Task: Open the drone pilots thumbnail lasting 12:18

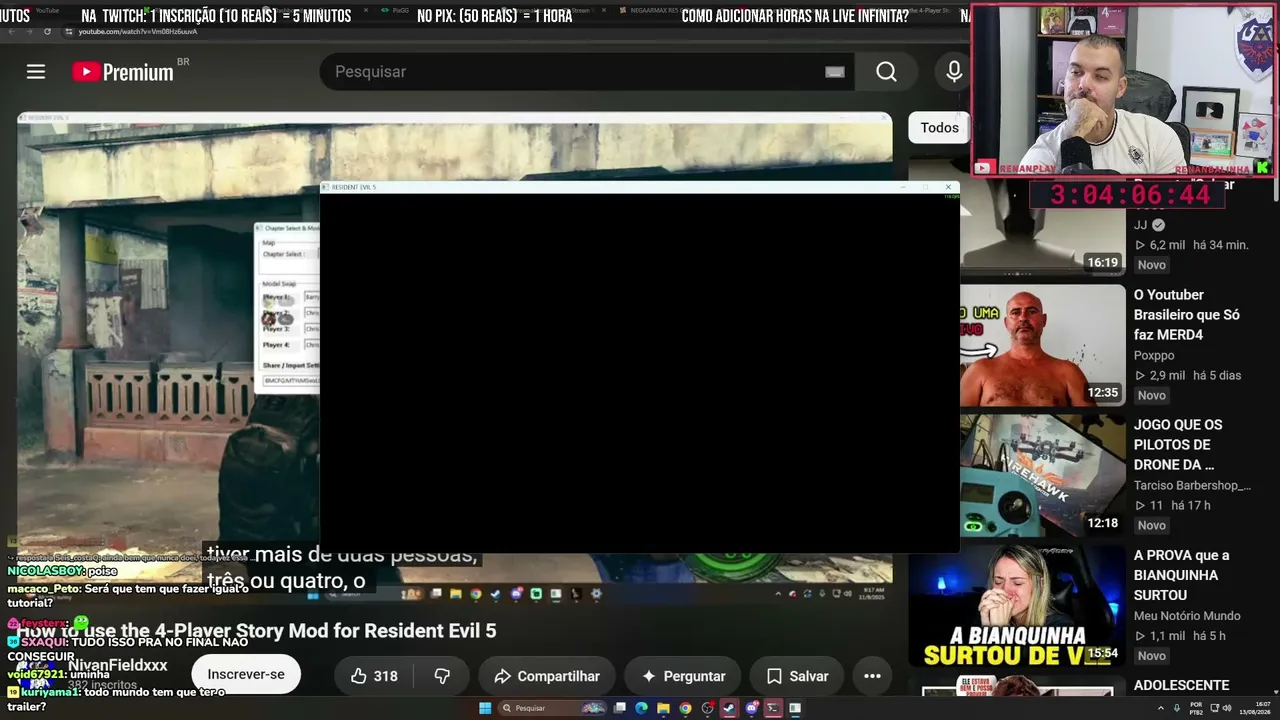Action: coord(1042,475)
